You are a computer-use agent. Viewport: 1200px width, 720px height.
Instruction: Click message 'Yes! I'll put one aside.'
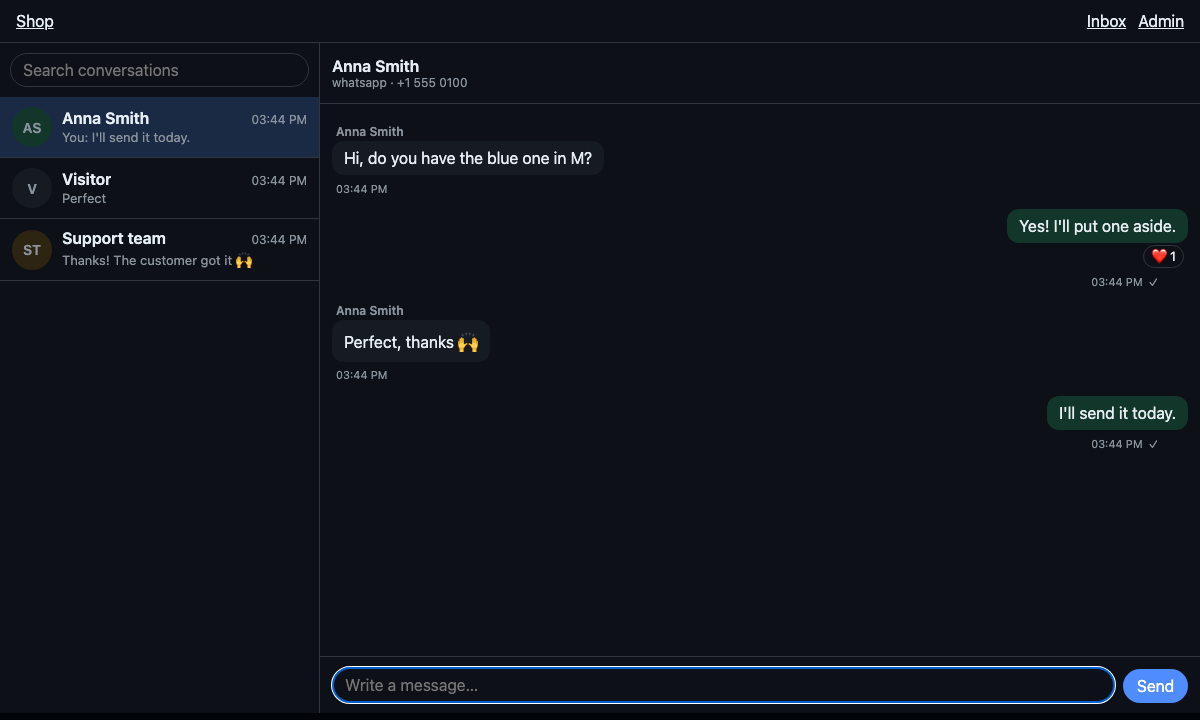1097,226
